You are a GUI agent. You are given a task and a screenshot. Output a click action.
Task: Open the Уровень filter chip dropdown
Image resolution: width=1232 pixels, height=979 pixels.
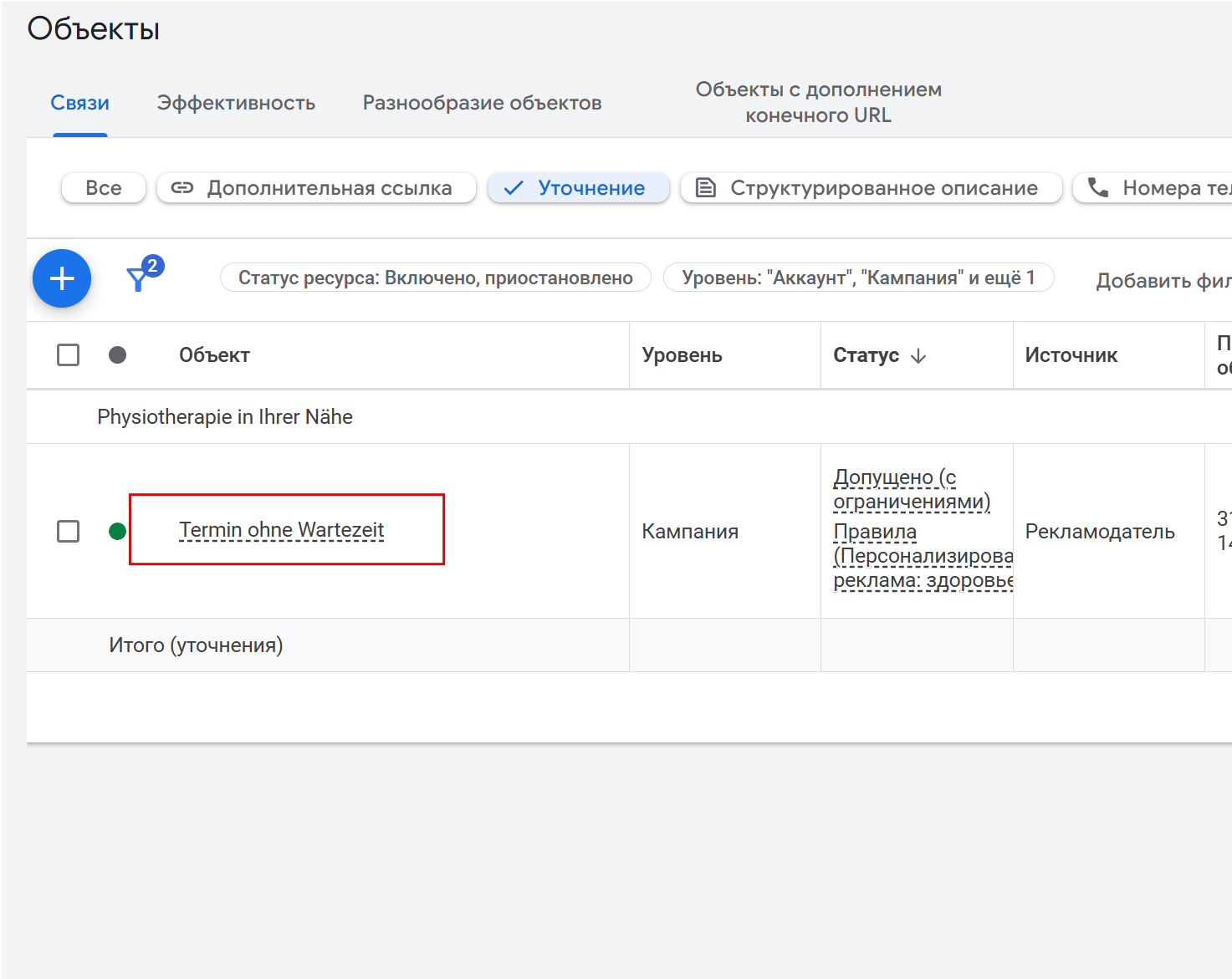(858, 278)
